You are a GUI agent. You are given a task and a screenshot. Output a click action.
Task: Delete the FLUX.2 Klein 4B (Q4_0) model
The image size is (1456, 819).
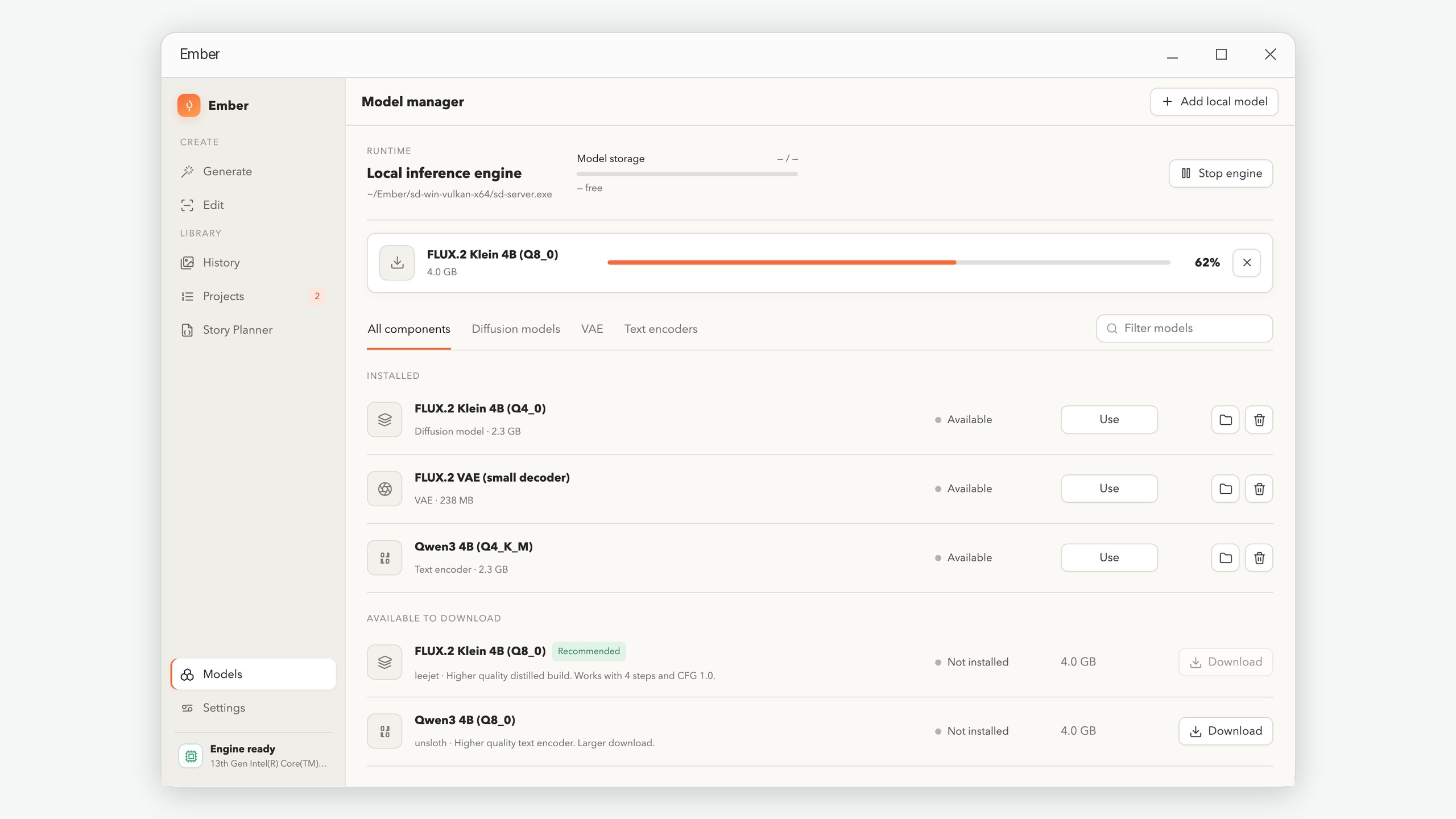click(x=1259, y=420)
